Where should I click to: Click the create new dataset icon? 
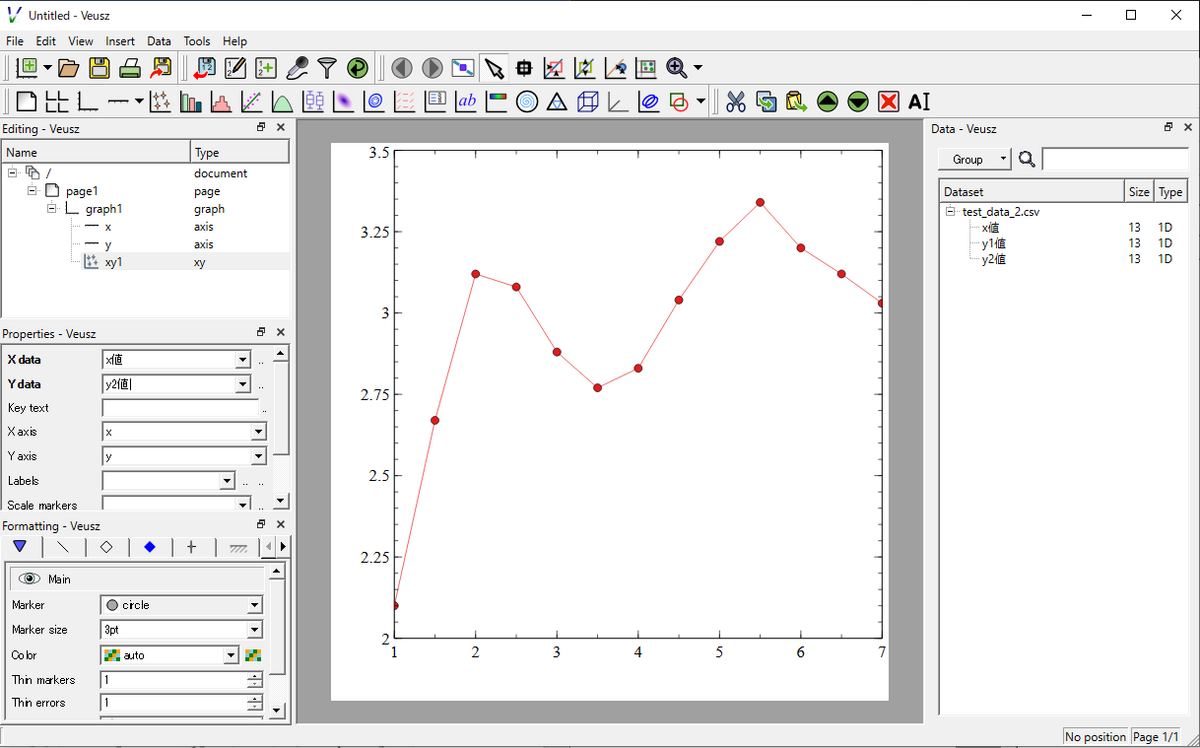(266, 68)
